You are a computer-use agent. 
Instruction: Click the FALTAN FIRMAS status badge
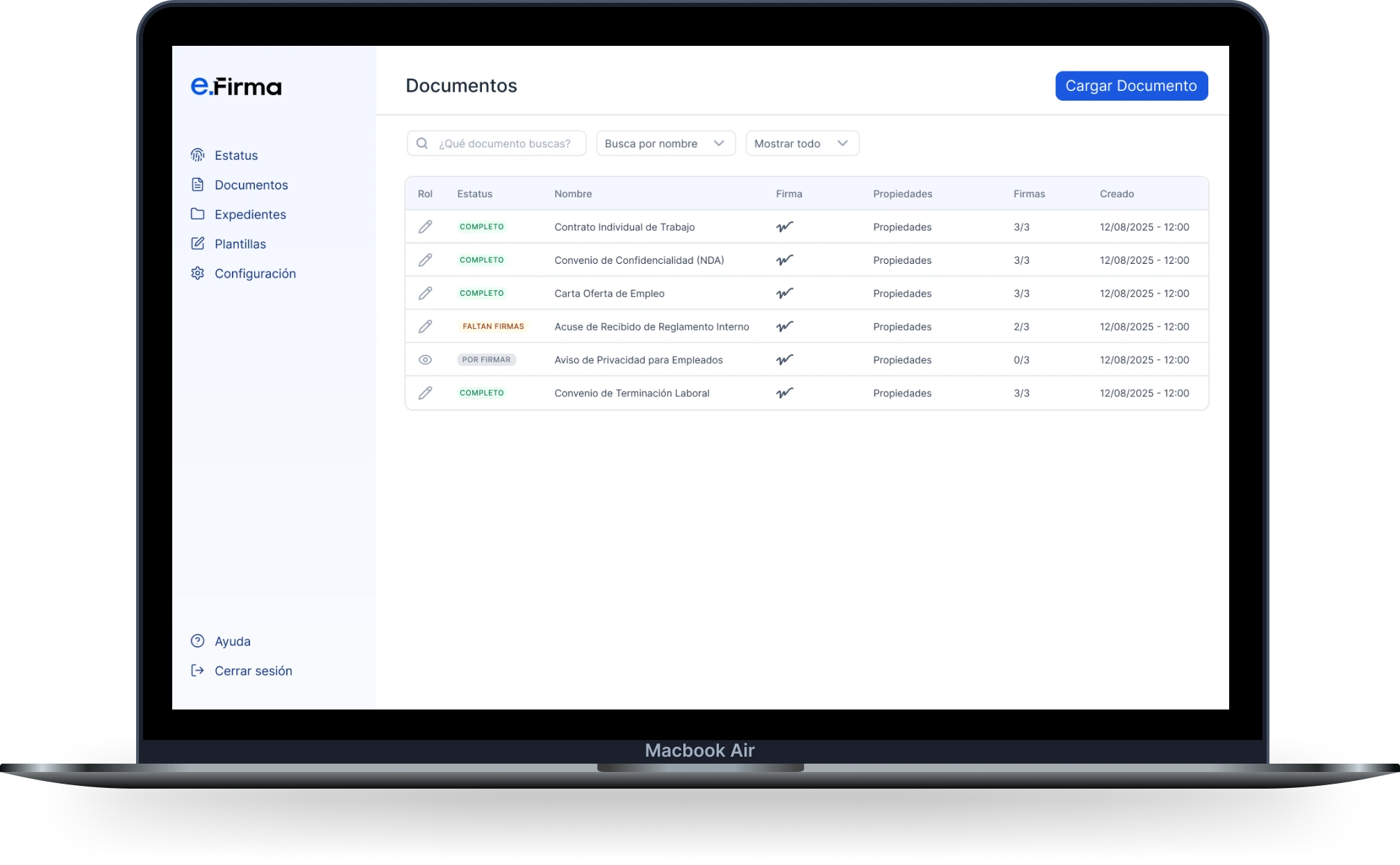[493, 326]
